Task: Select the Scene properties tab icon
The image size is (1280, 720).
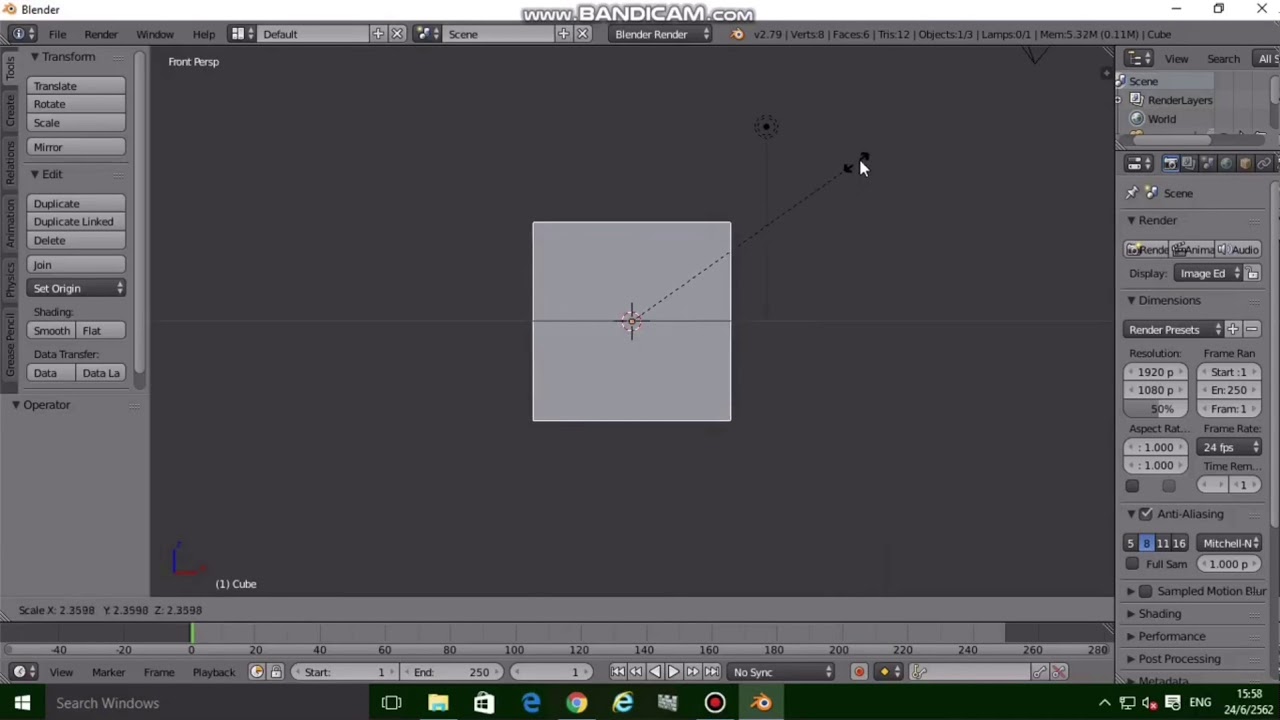Action: point(1208,164)
